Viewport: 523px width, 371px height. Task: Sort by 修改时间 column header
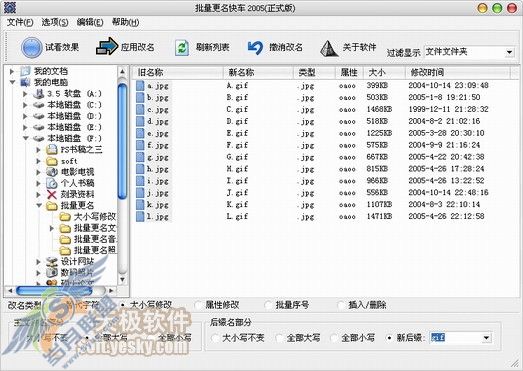[x=458, y=72]
